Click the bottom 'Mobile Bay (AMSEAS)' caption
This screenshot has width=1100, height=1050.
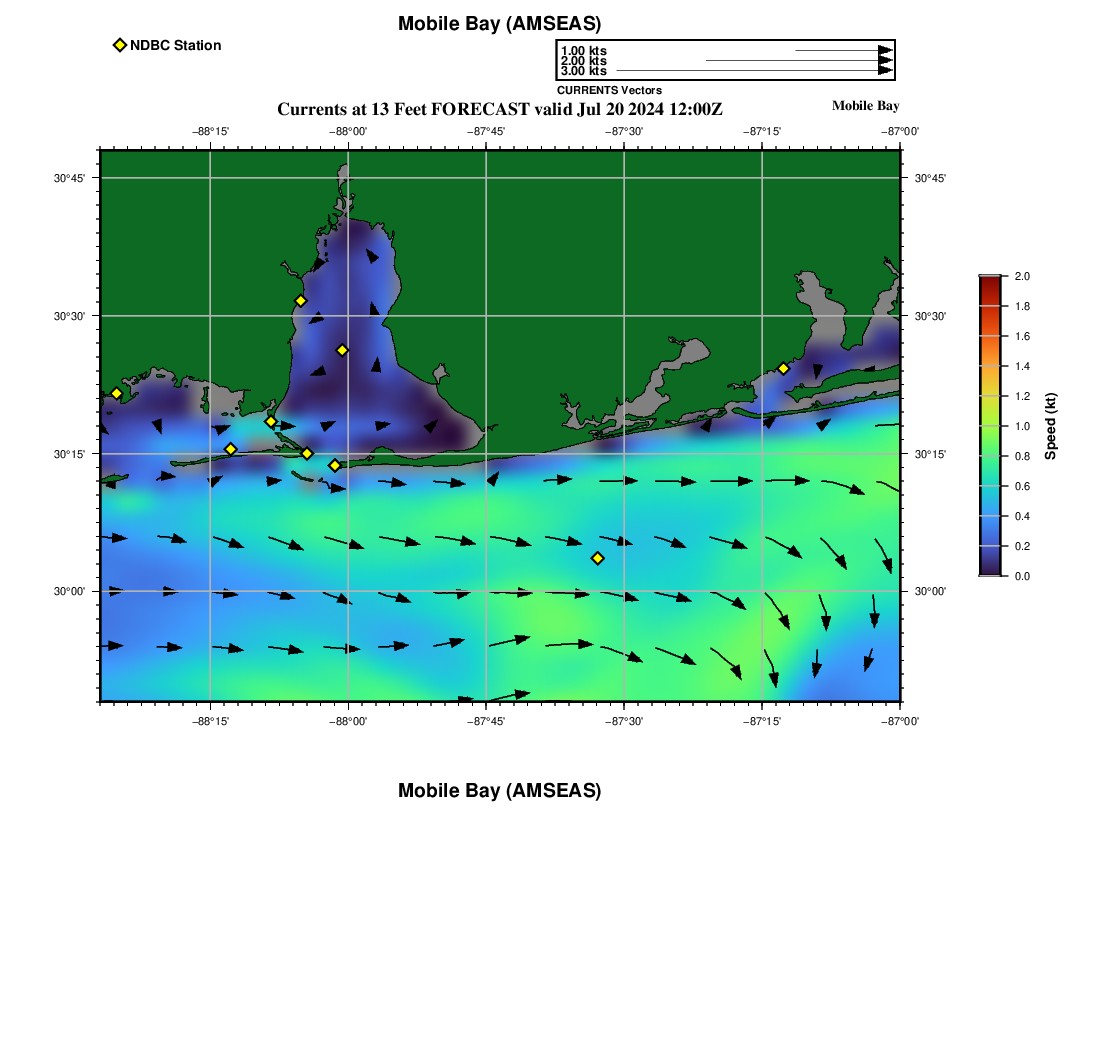pyautogui.click(x=499, y=790)
